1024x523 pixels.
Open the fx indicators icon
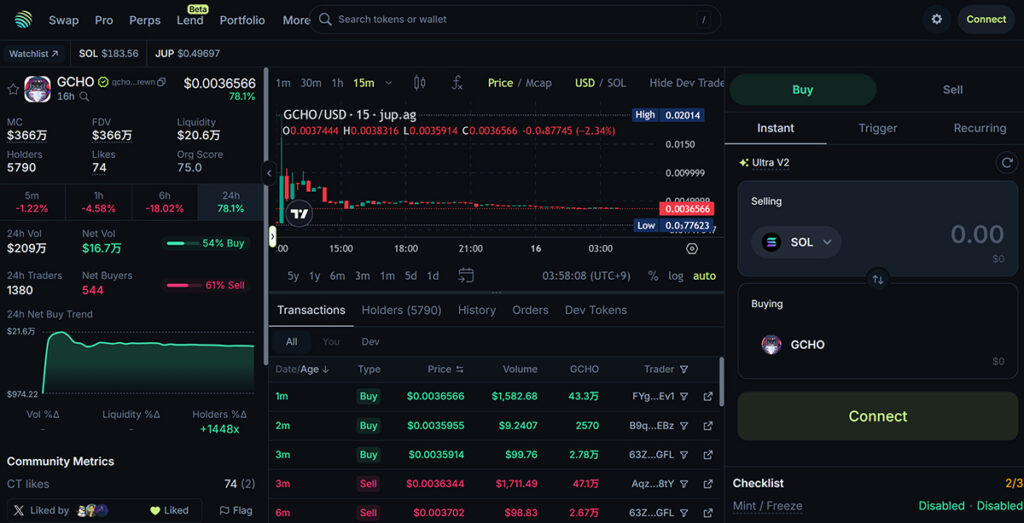(x=458, y=83)
